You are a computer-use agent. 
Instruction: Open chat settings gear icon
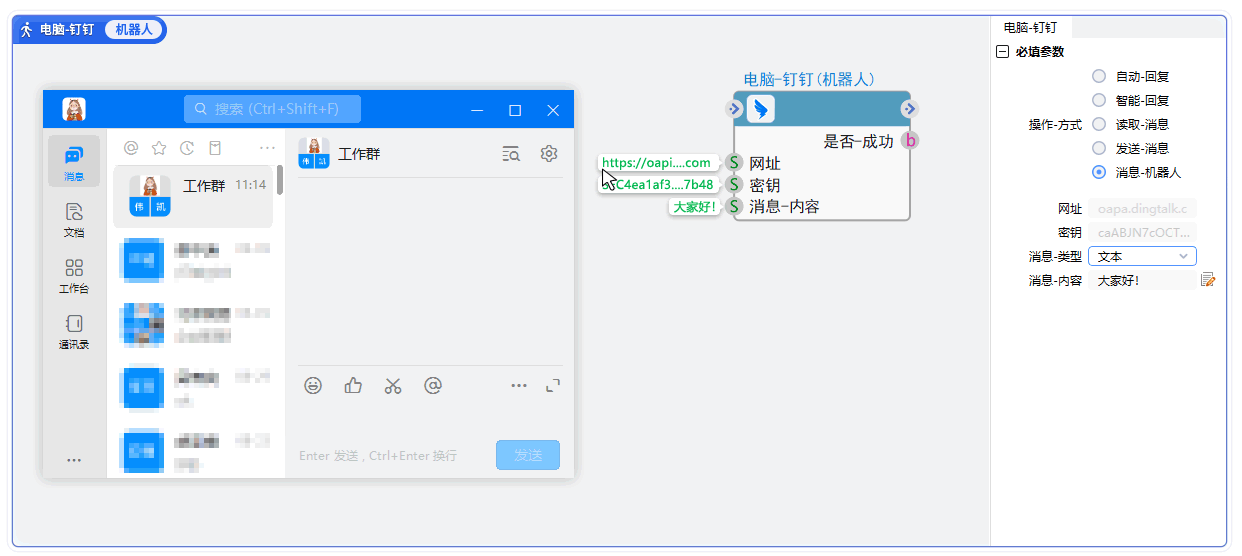[x=548, y=154]
